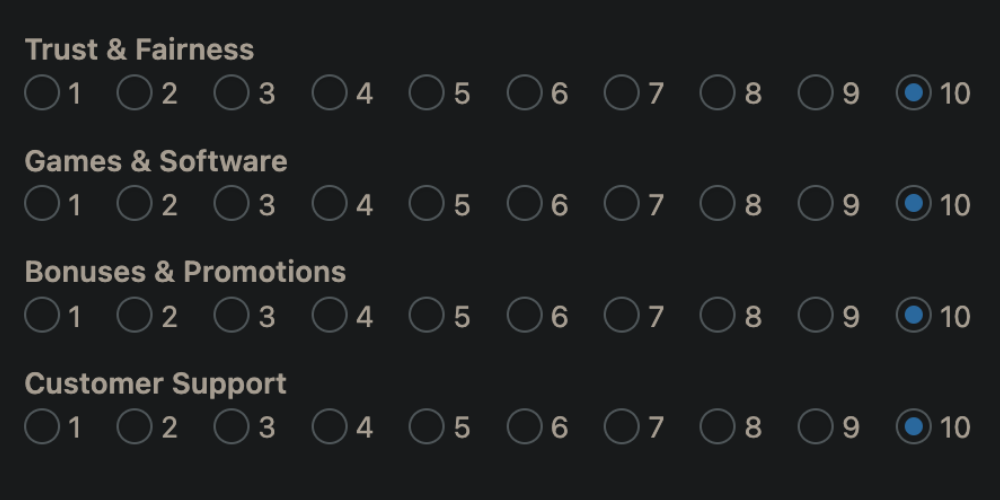Choose 9 for Games & Software

click(815, 205)
